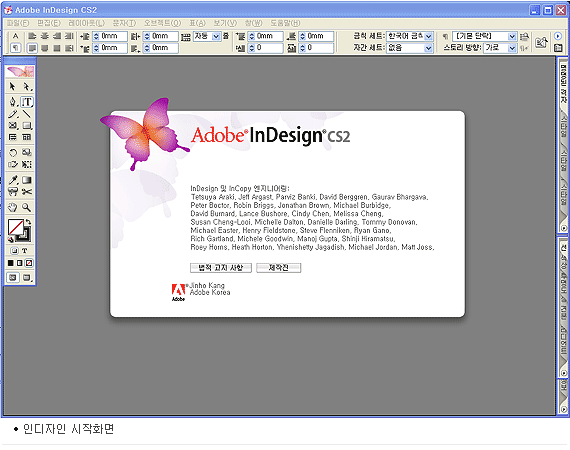The image size is (570, 450).
Task: Open the 보기(V) menu
Action: [225, 23]
